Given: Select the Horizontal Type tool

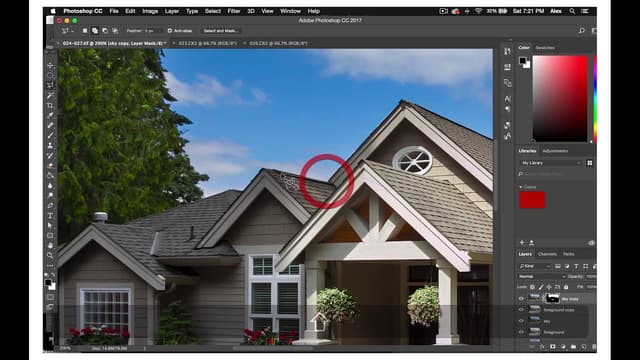Looking at the screenshot, I should click(x=50, y=216).
